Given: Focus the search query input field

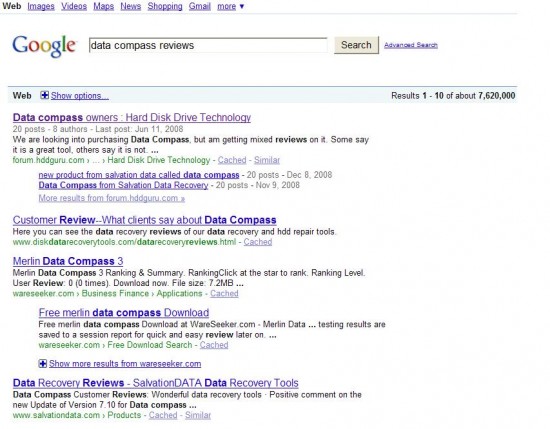Looking at the screenshot, I should point(208,45).
